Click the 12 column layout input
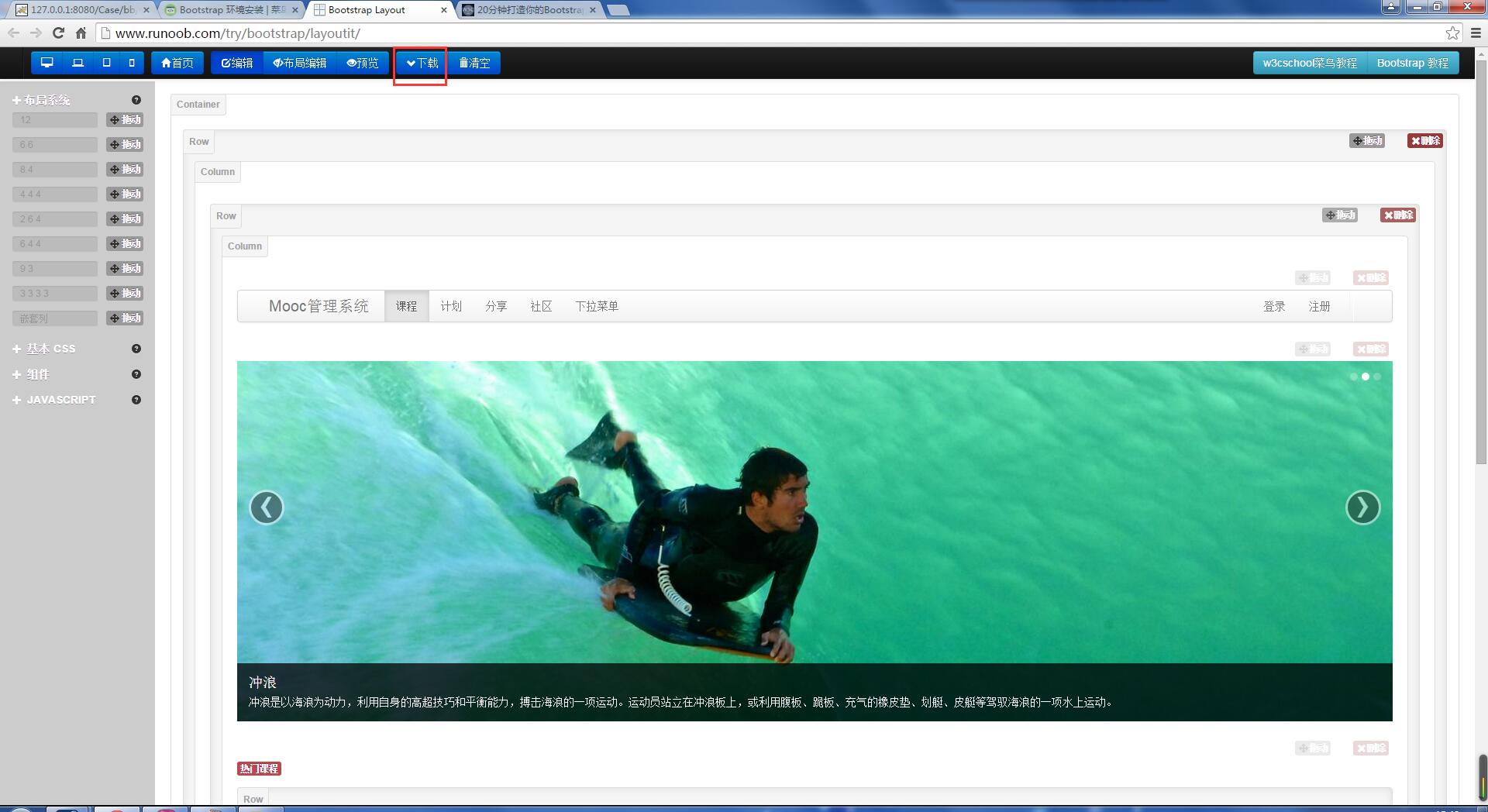 pos(55,120)
